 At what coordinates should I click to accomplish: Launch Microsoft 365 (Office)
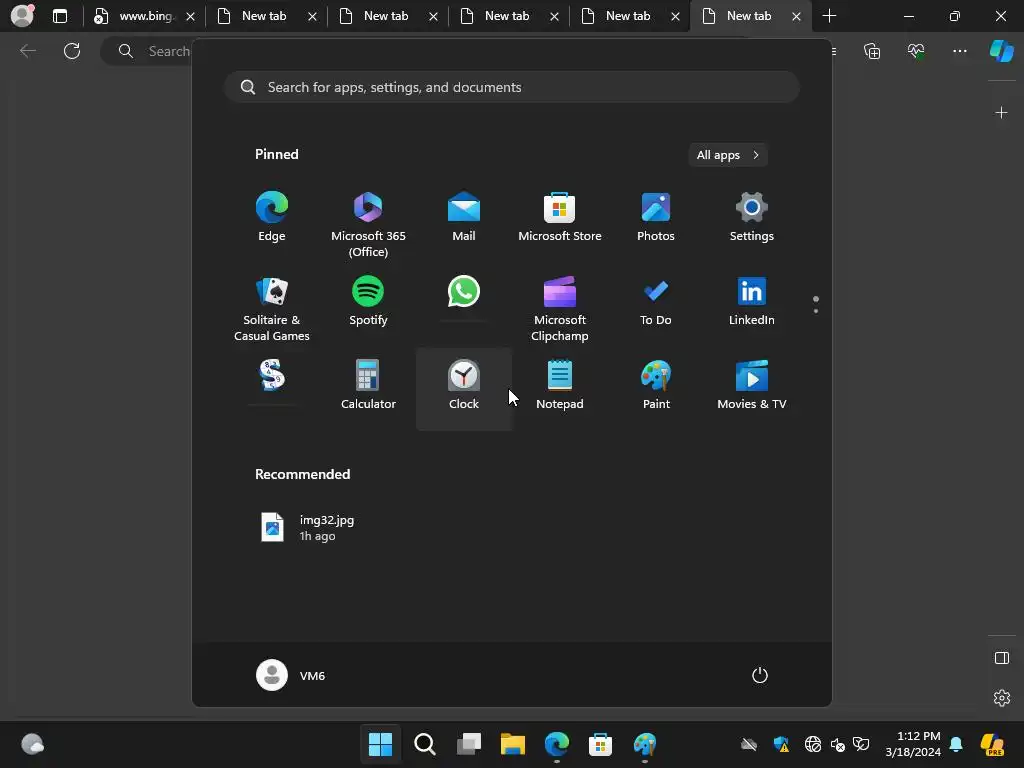click(368, 225)
